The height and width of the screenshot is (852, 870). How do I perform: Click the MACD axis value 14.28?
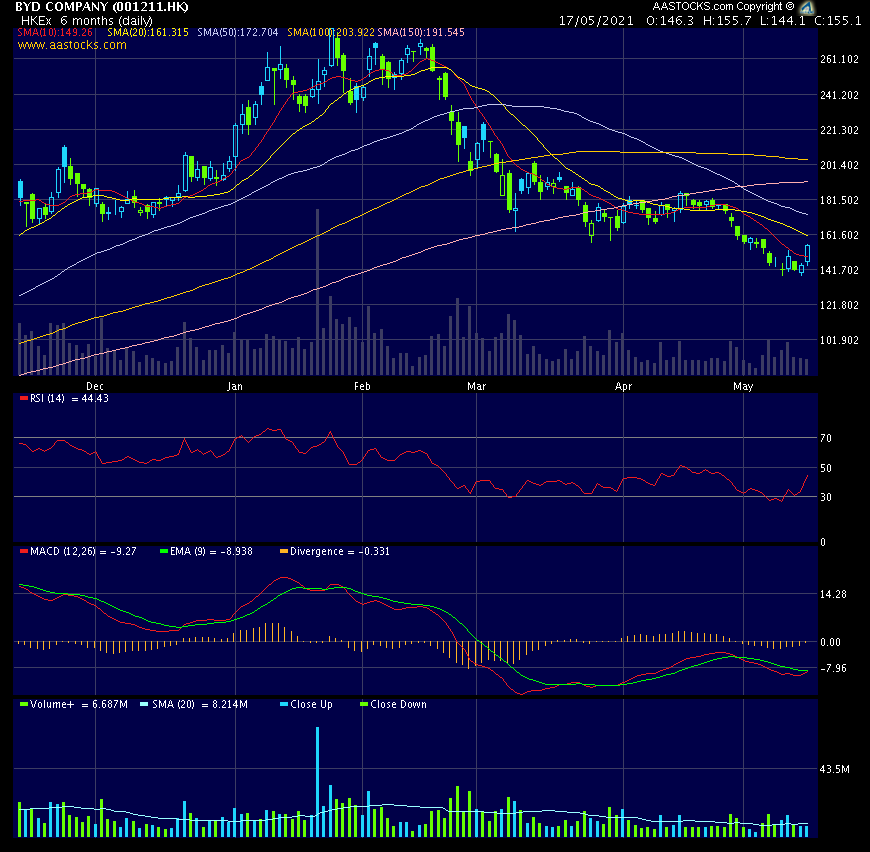click(833, 595)
